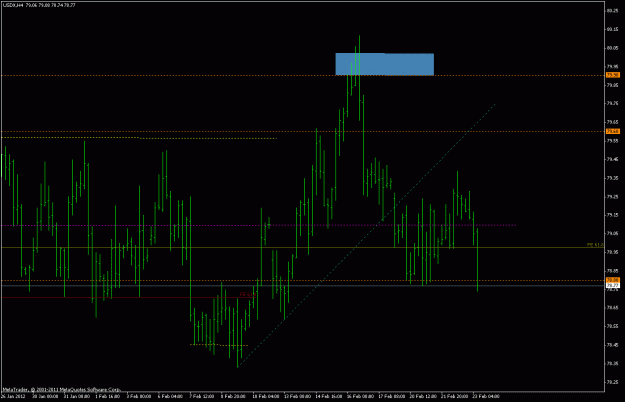This screenshot has height=402, width=625.
Task: Click the 79.35 label on the price axis
Action: [x=612, y=178]
